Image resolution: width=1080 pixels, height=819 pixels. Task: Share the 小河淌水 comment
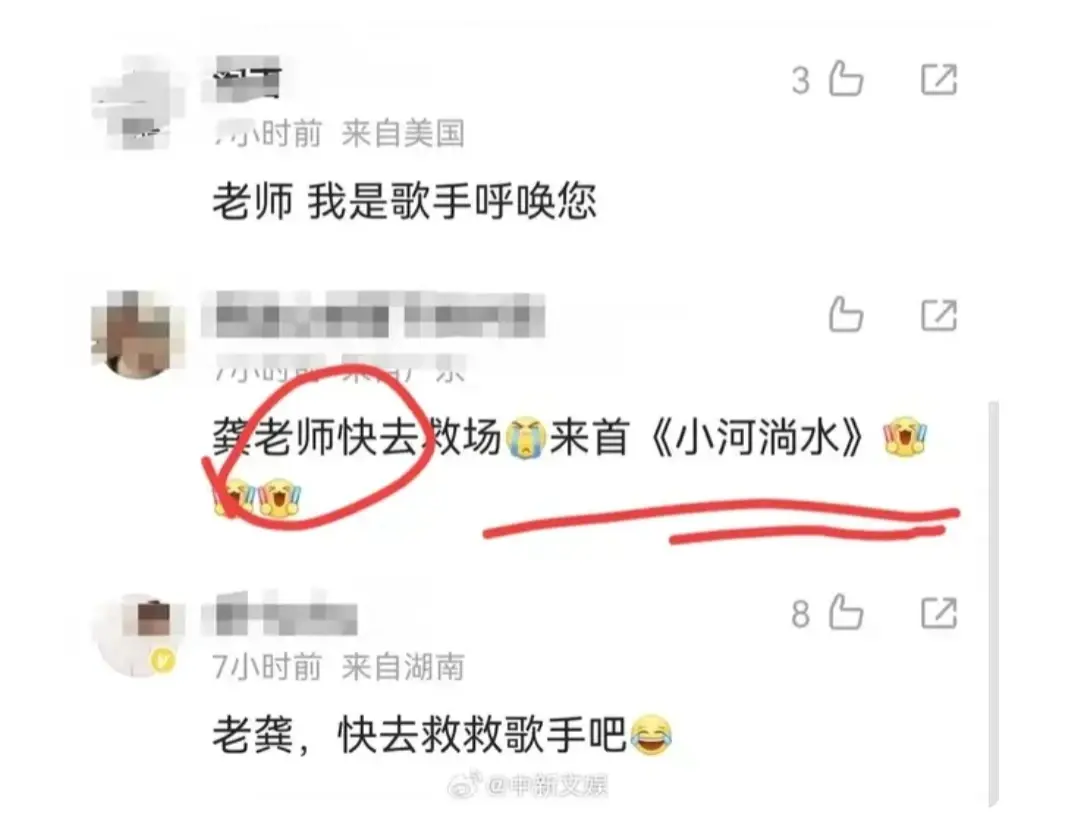point(939,315)
